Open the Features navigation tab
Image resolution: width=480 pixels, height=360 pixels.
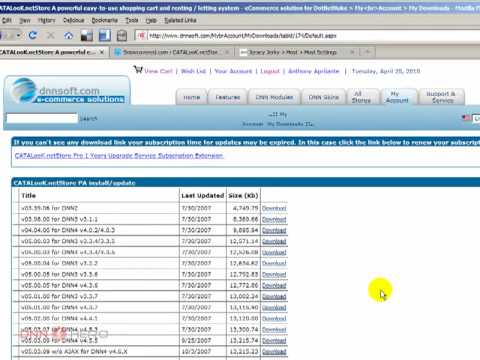[228, 97]
